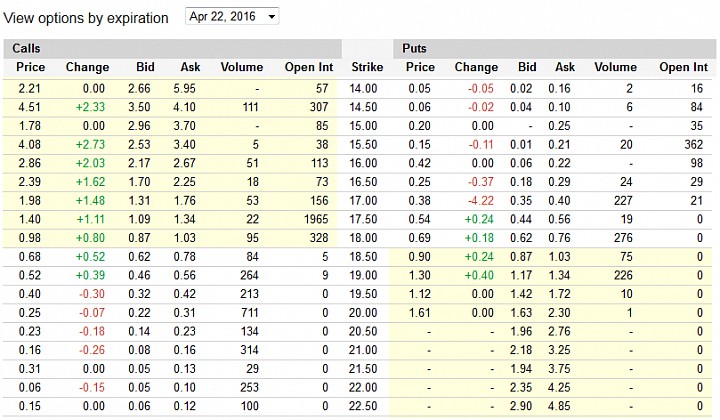Click the put change -0.37
This screenshot has height=420, width=720.
pos(481,182)
